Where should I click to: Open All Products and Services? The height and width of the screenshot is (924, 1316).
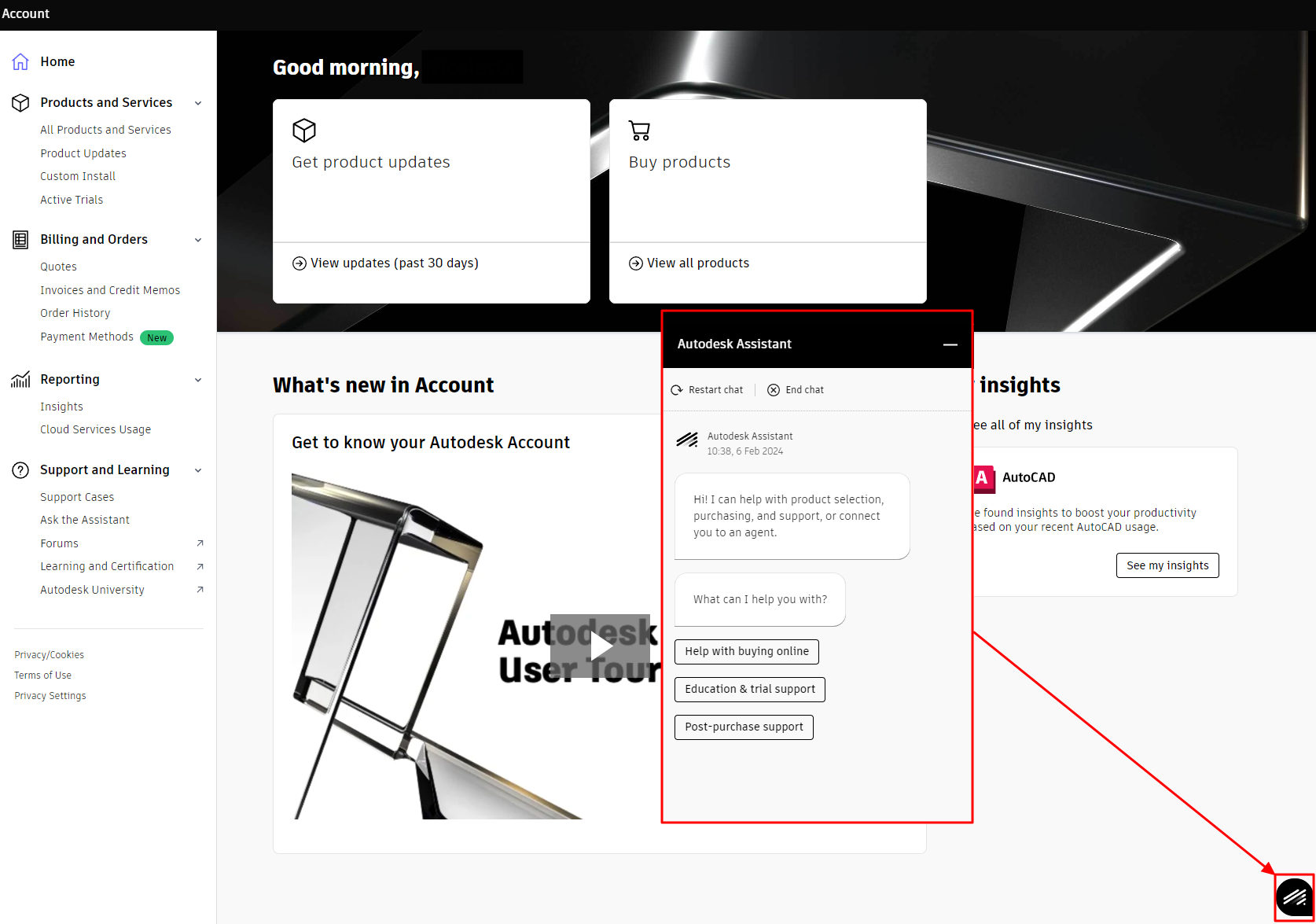click(x=105, y=130)
